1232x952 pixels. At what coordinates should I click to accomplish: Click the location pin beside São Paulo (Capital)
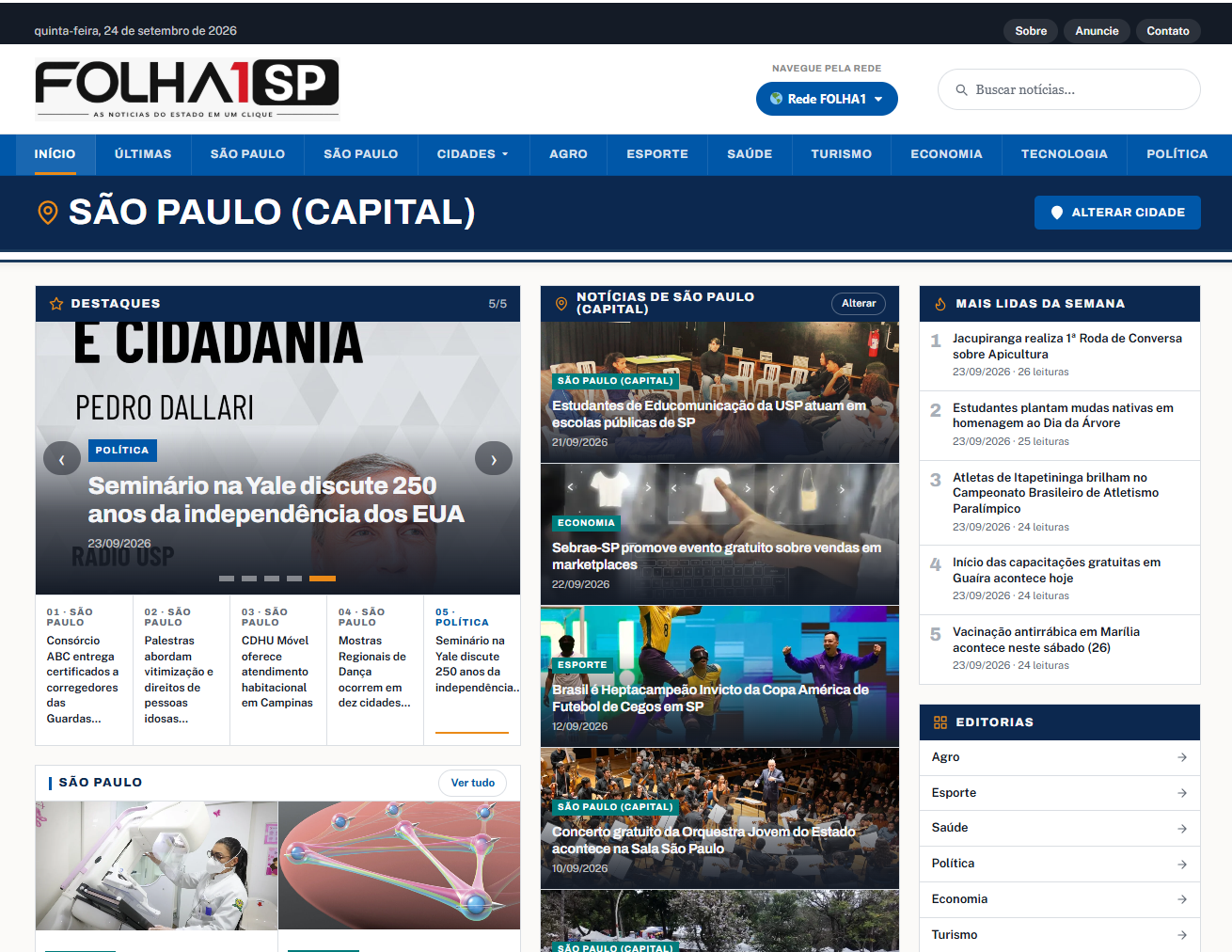point(47,212)
